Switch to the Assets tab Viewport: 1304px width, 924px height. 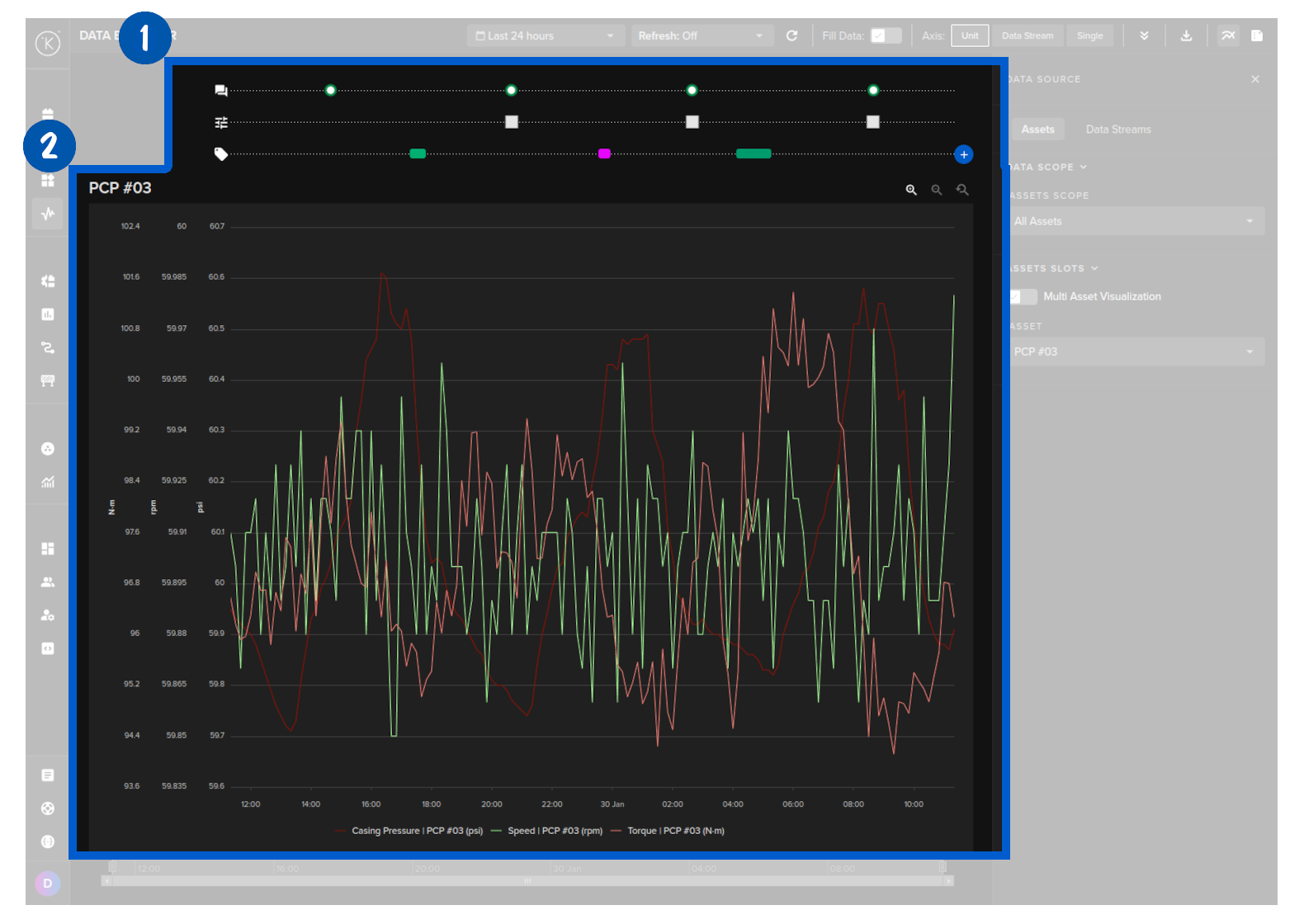(1037, 130)
